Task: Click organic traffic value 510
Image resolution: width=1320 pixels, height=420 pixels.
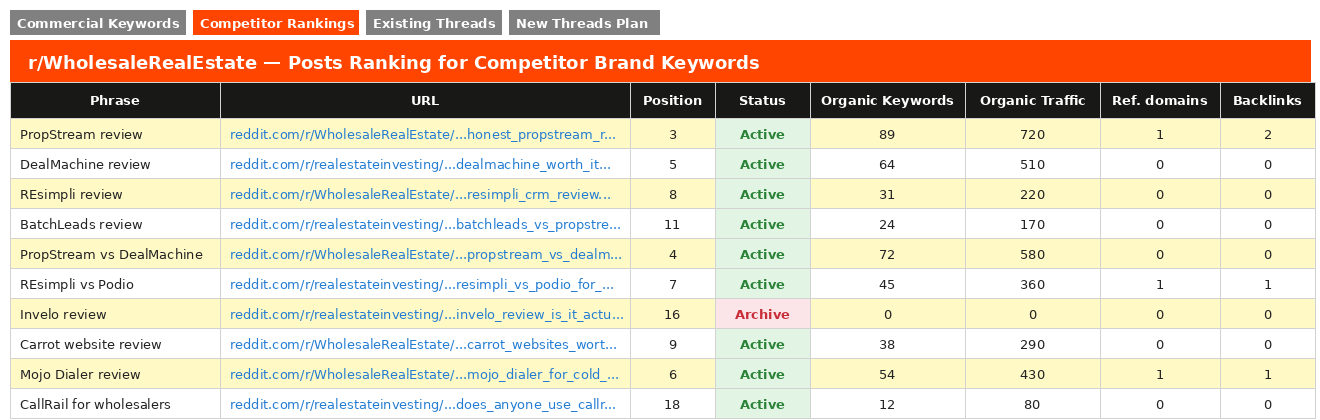Action: point(1032,164)
